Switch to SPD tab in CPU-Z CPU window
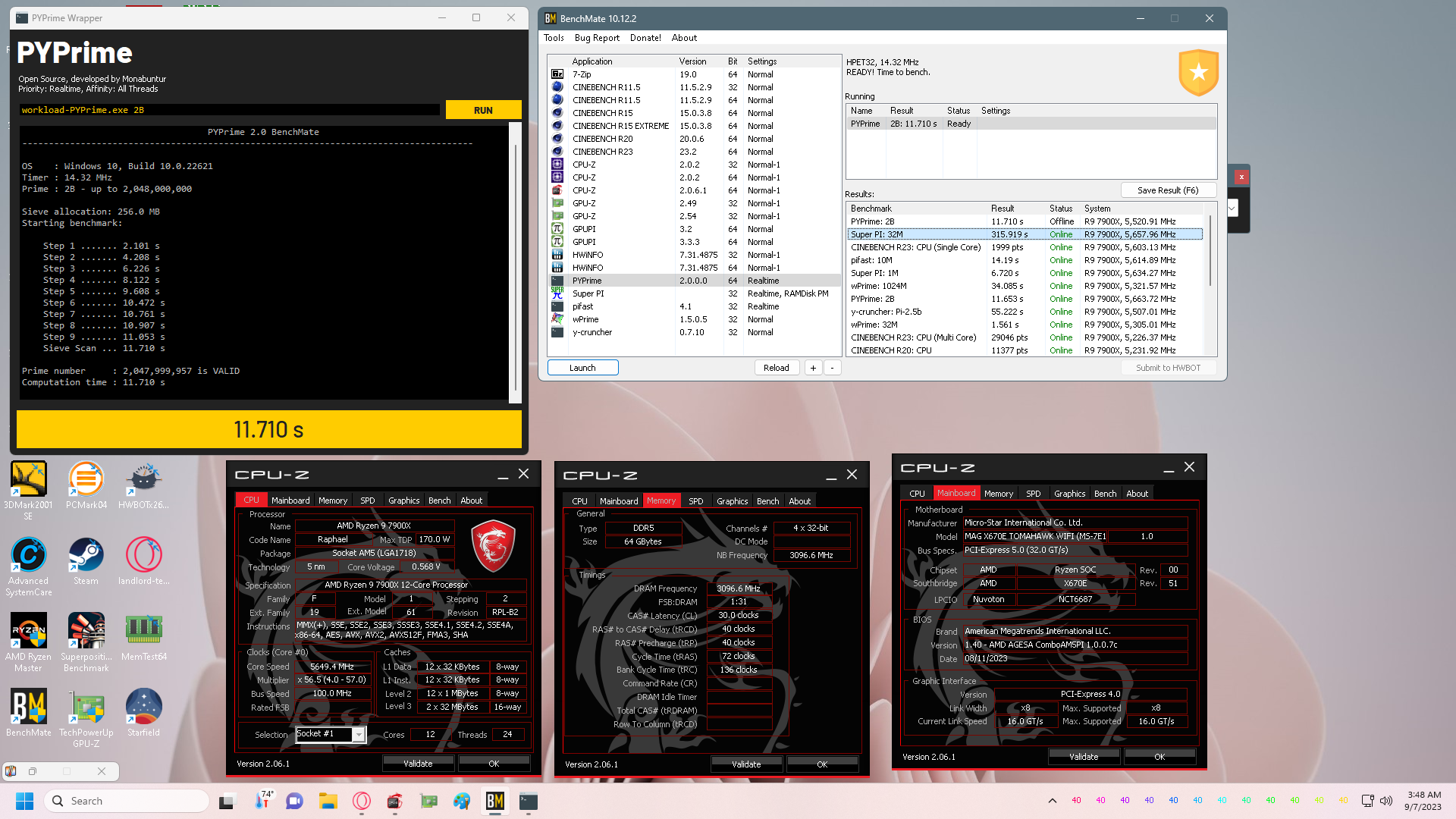Screen dimensions: 1456x819 click(x=368, y=500)
